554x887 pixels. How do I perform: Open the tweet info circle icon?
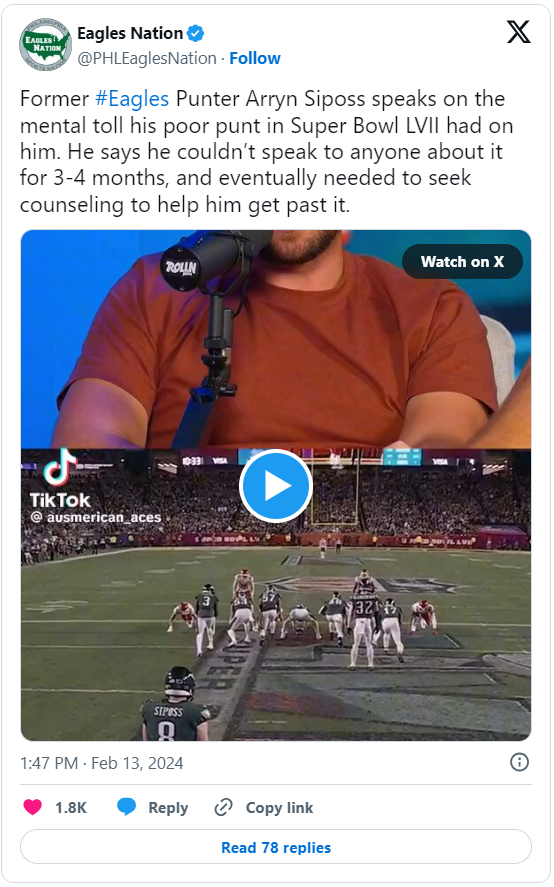coord(519,762)
